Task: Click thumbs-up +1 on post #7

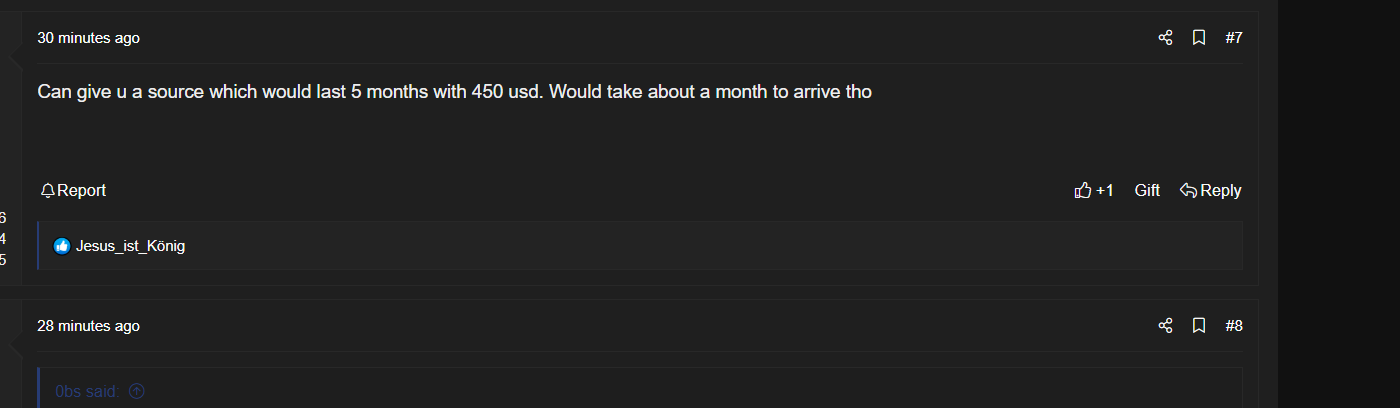Action: click(x=1083, y=191)
